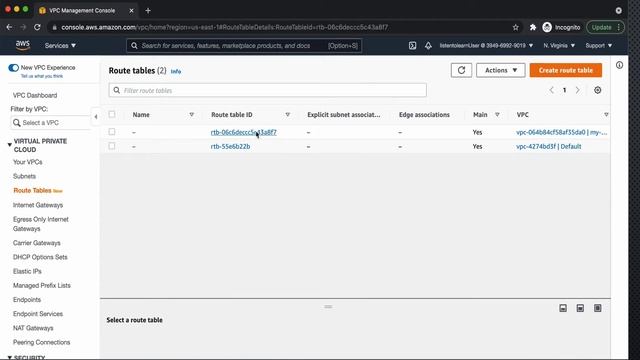Open the CloudShell terminal icon
The image size is (640, 360).
pyautogui.click(x=412, y=46)
